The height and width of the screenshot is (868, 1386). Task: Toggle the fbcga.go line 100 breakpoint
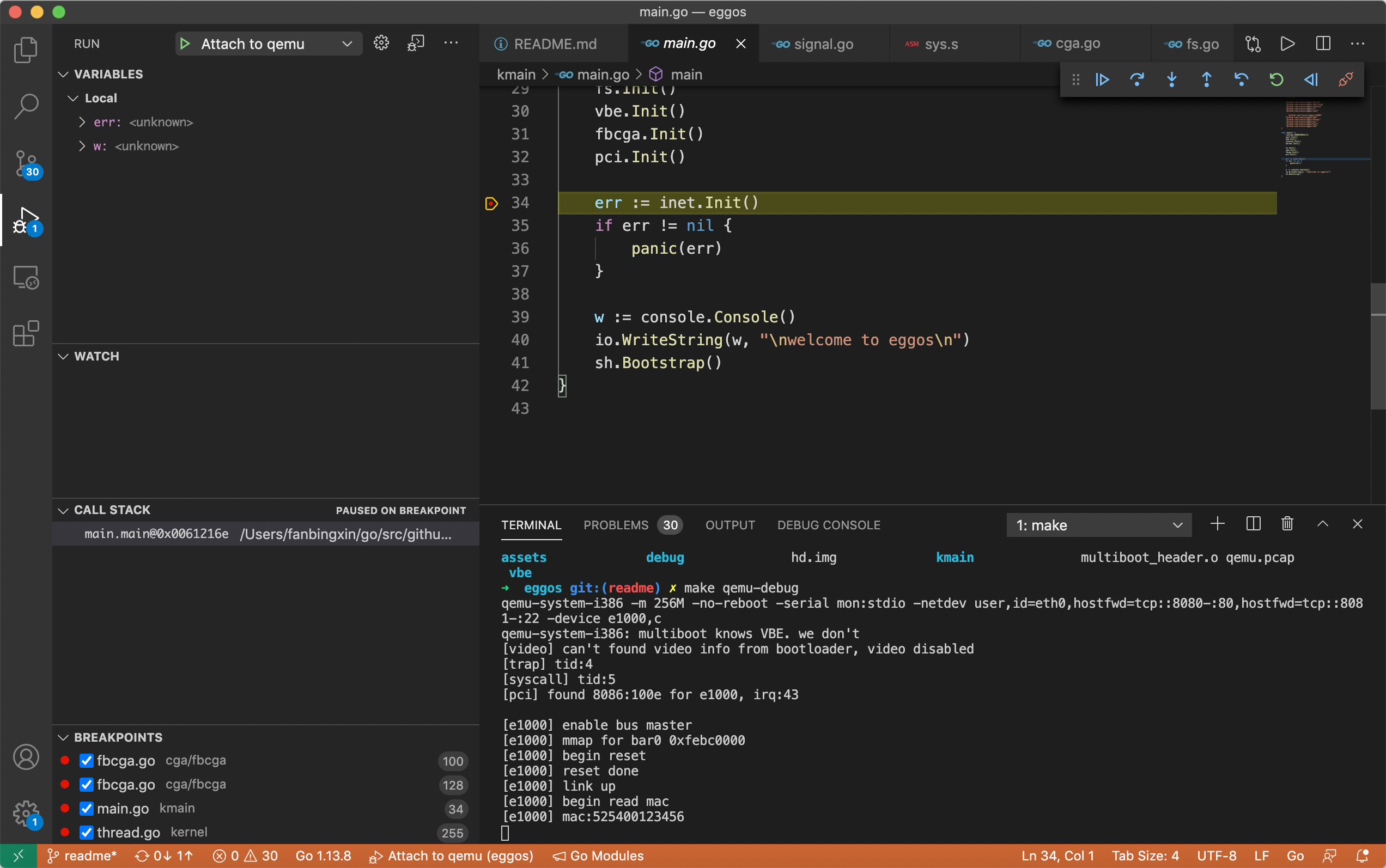click(x=87, y=761)
